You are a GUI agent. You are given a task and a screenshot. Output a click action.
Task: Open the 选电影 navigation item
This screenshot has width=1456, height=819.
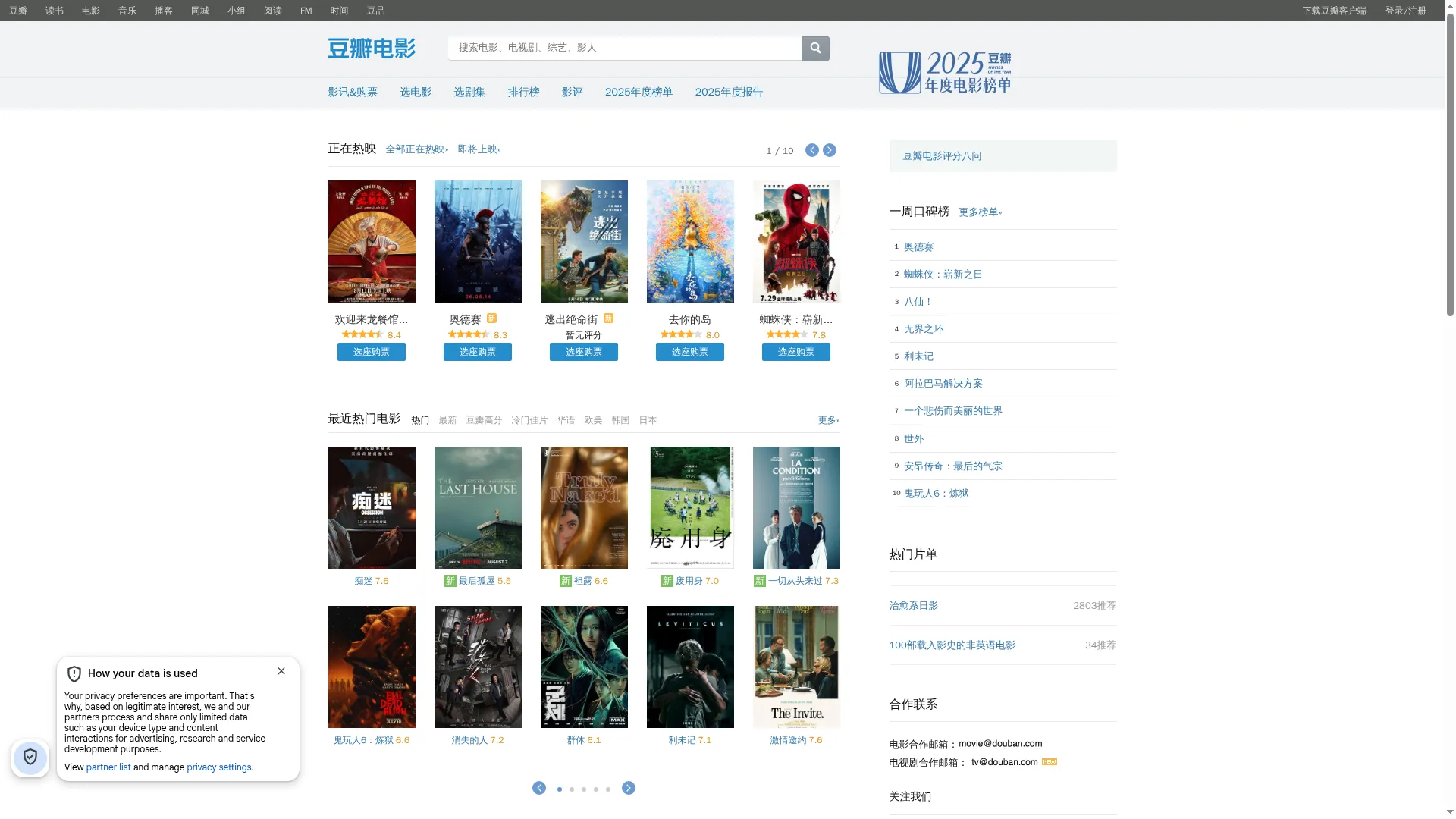coord(416,92)
